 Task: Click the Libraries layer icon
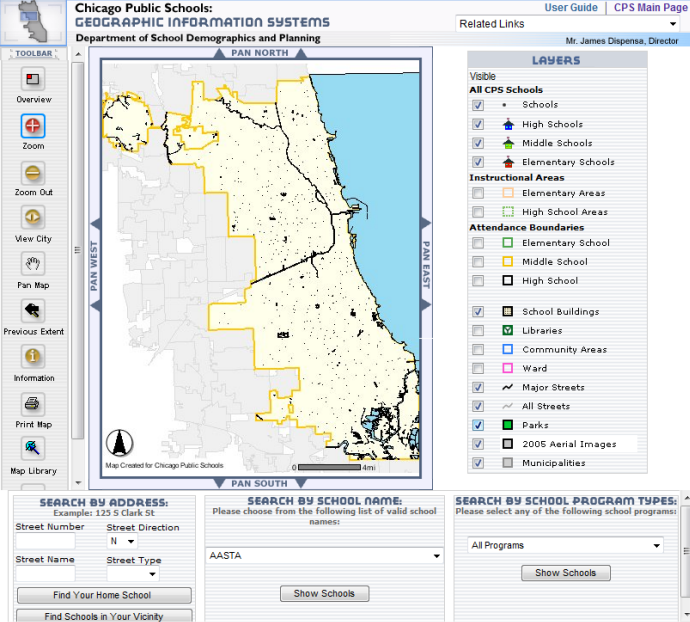pyautogui.click(x=508, y=330)
